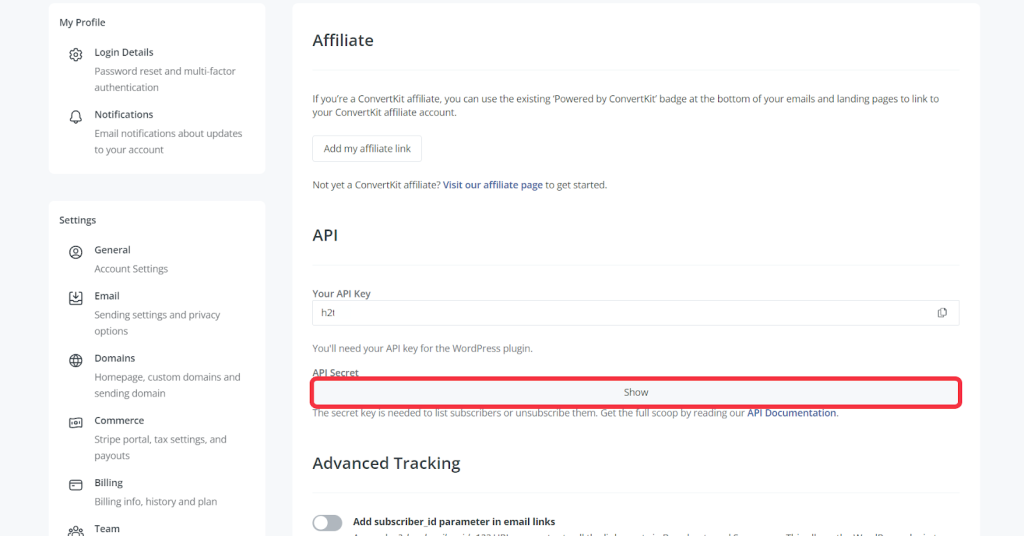
Task: Click the Login Details gear icon
Action: (x=76, y=55)
